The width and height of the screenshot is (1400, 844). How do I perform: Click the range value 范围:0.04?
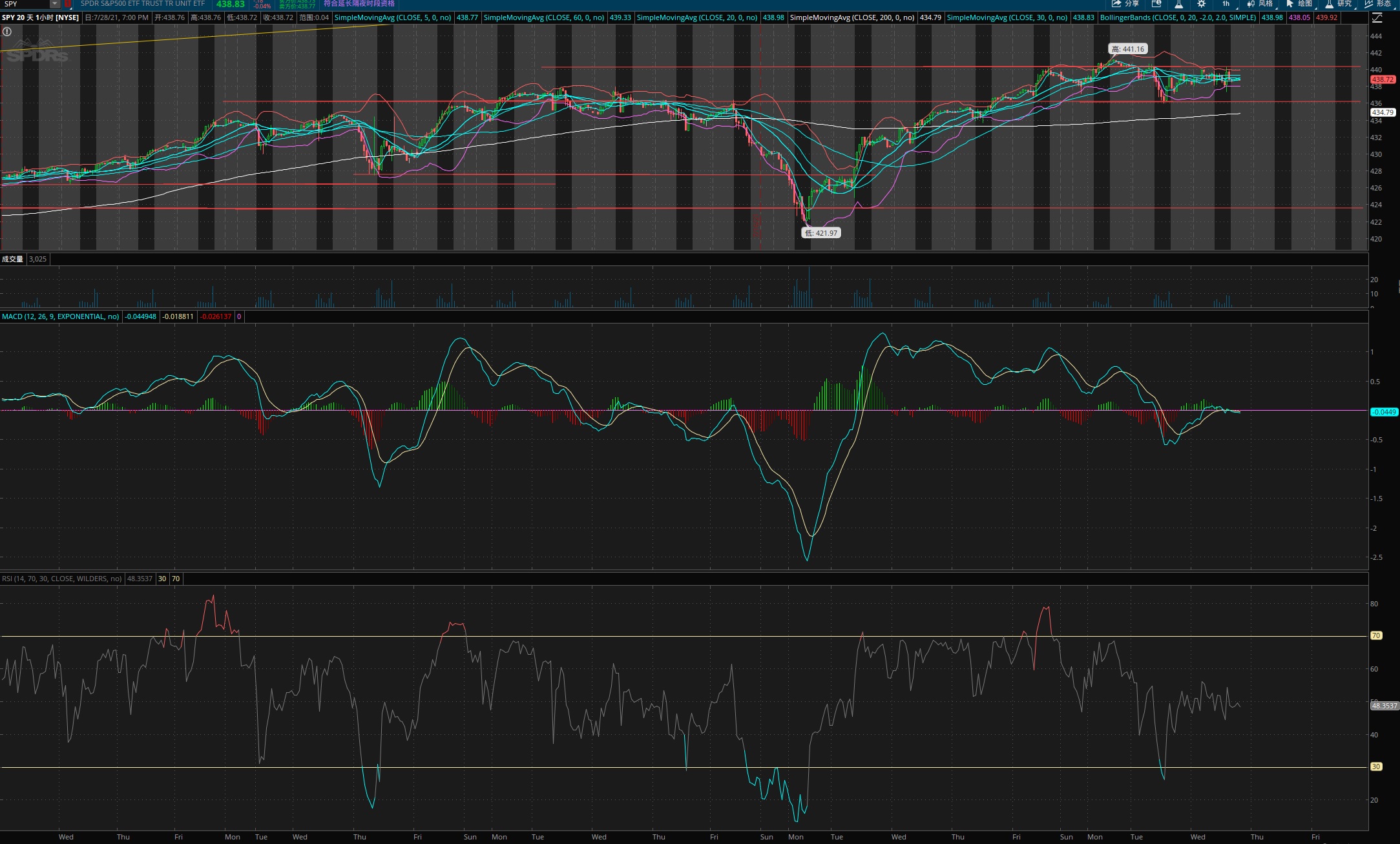(314, 17)
